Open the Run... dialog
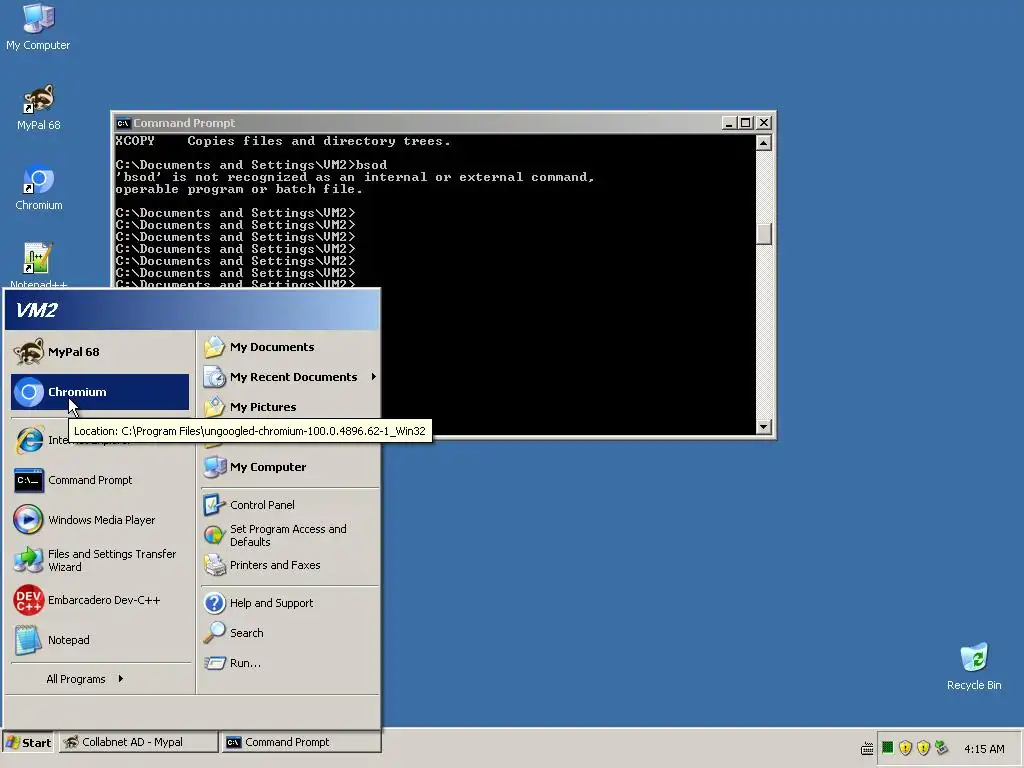 click(290, 663)
